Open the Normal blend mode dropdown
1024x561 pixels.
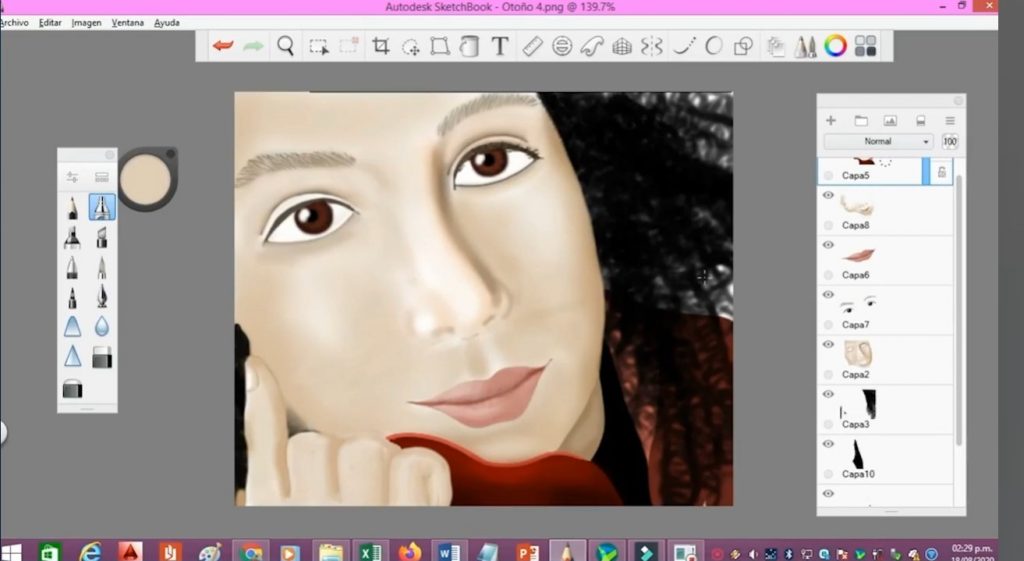(x=878, y=142)
